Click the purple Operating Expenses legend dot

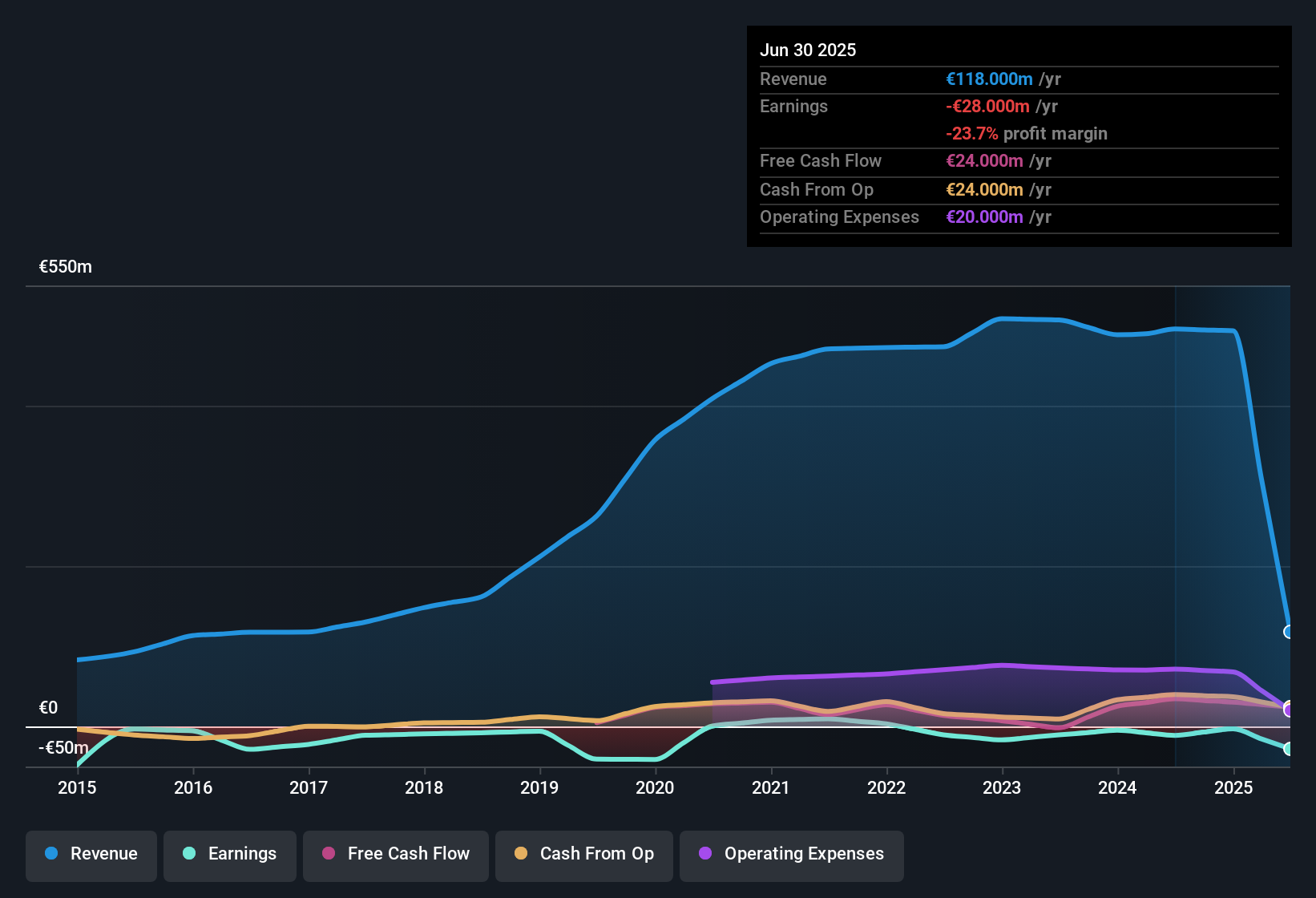705,854
